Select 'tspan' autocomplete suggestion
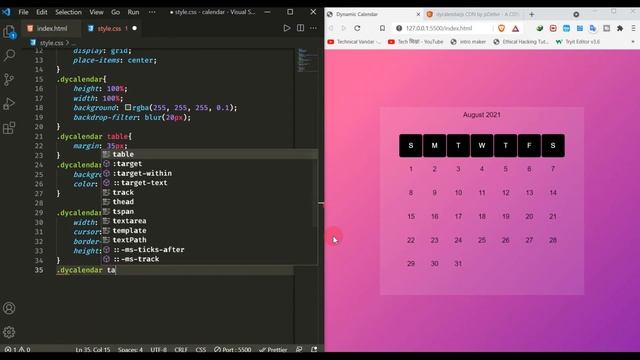This screenshot has width=640, height=360. tap(209, 211)
